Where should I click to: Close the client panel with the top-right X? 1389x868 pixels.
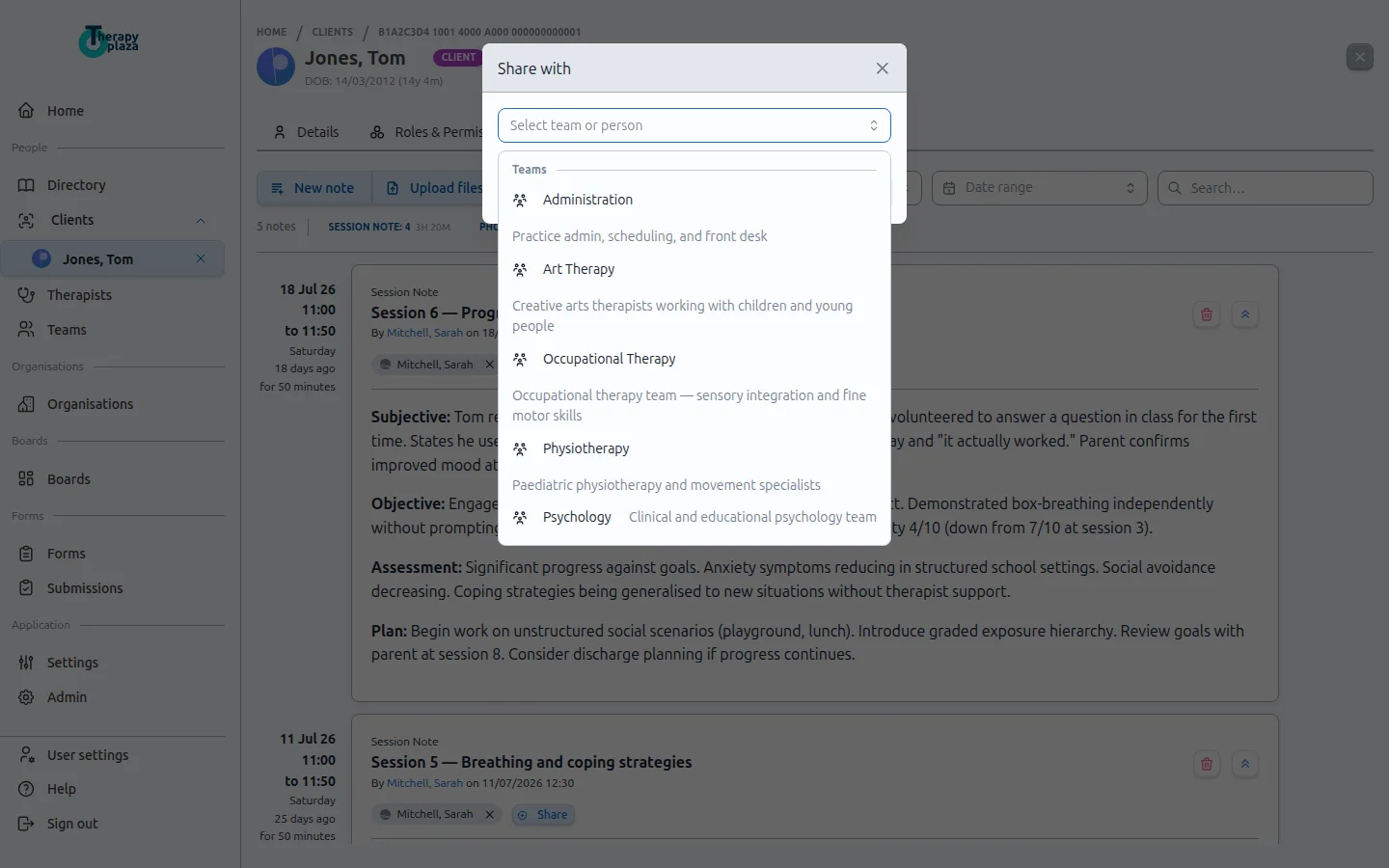[x=1359, y=57]
